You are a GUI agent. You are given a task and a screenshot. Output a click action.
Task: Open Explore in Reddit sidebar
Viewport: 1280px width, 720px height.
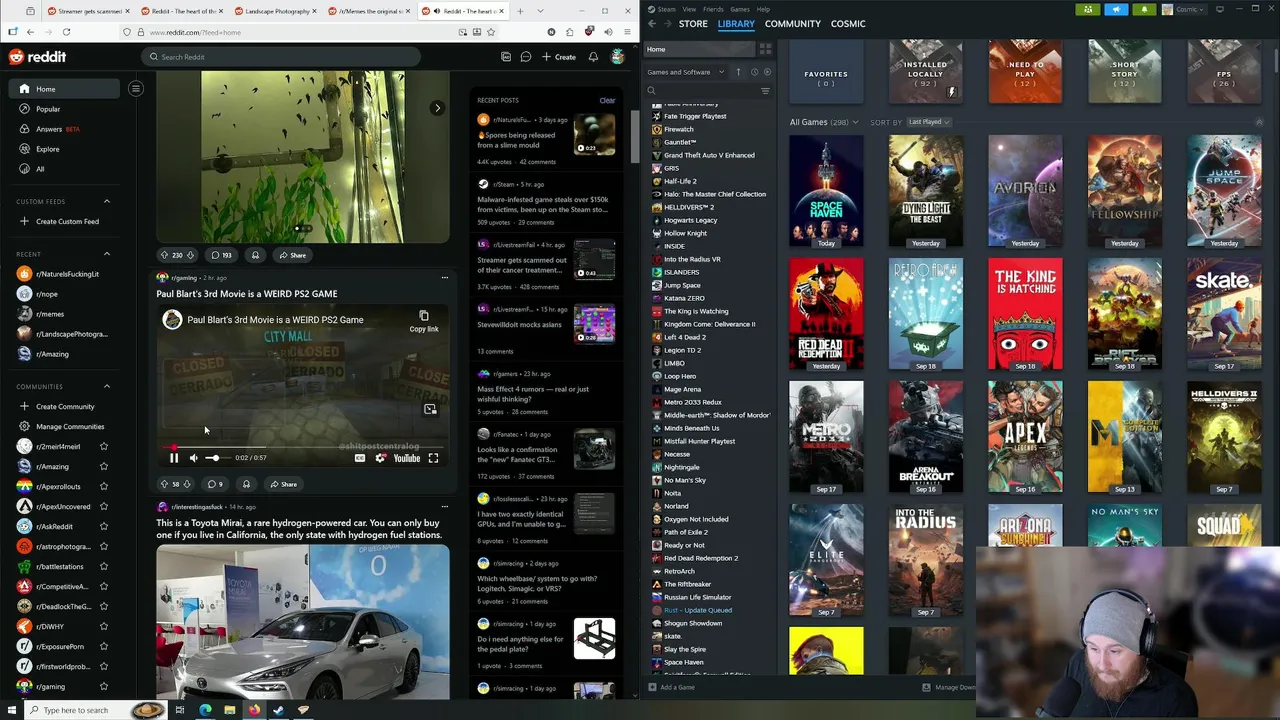pos(63,149)
